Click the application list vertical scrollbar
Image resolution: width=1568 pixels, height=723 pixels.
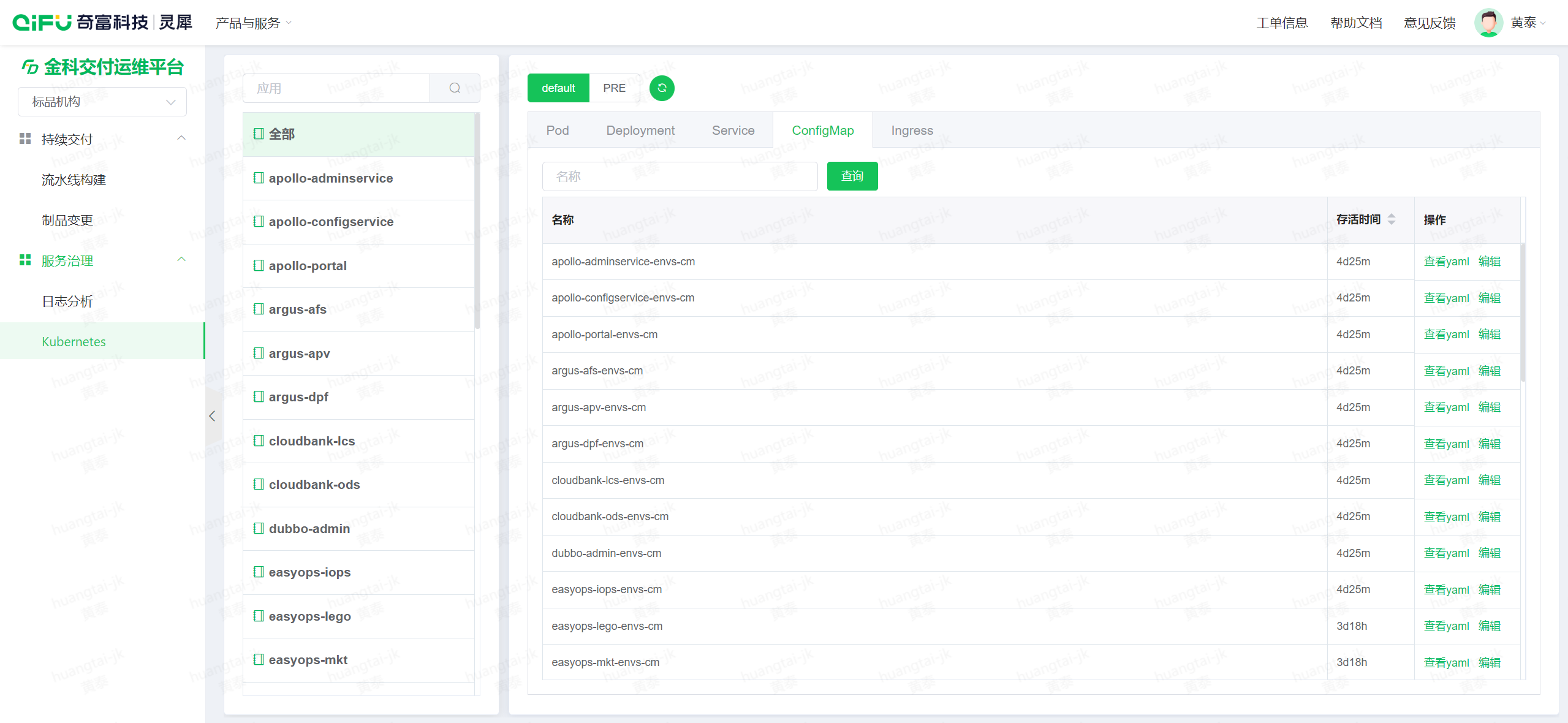coord(477,222)
